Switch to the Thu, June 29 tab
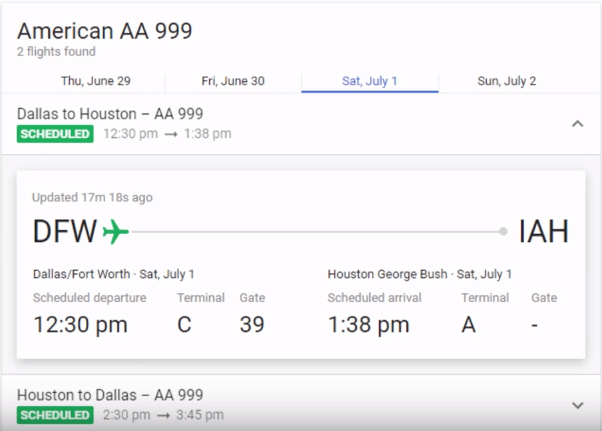The height and width of the screenshot is (431, 602). coord(96,81)
